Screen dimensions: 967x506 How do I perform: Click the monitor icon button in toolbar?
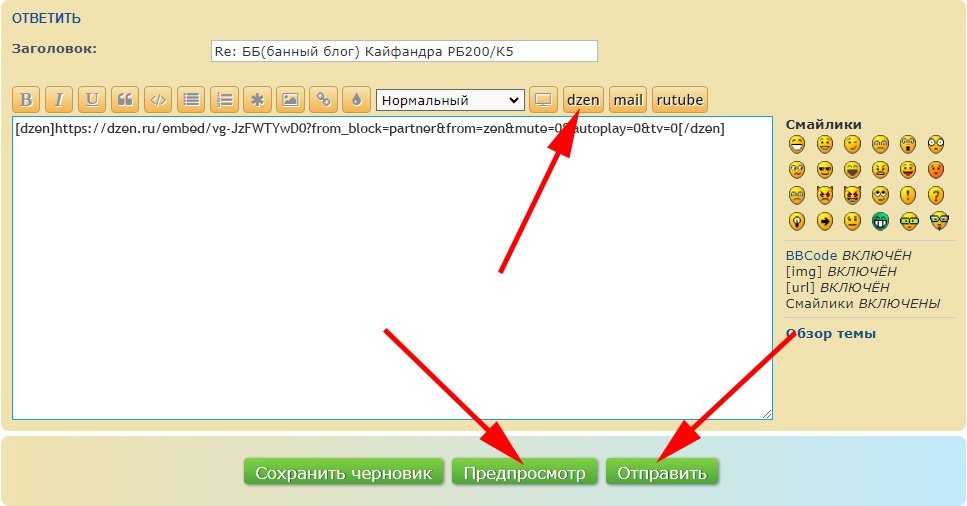pyautogui.click(x=543, y=100)
